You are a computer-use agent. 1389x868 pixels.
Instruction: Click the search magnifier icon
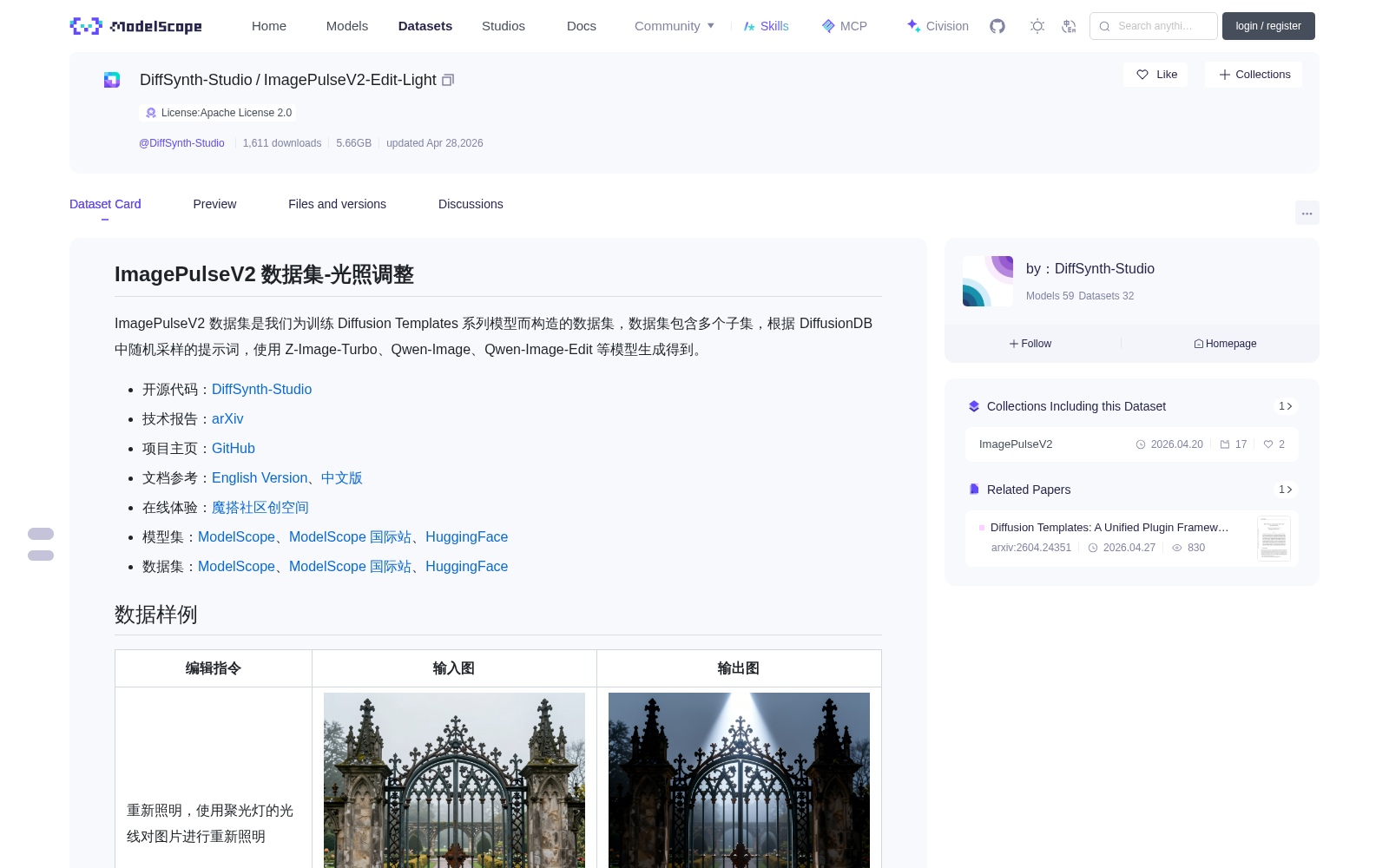1104,26
